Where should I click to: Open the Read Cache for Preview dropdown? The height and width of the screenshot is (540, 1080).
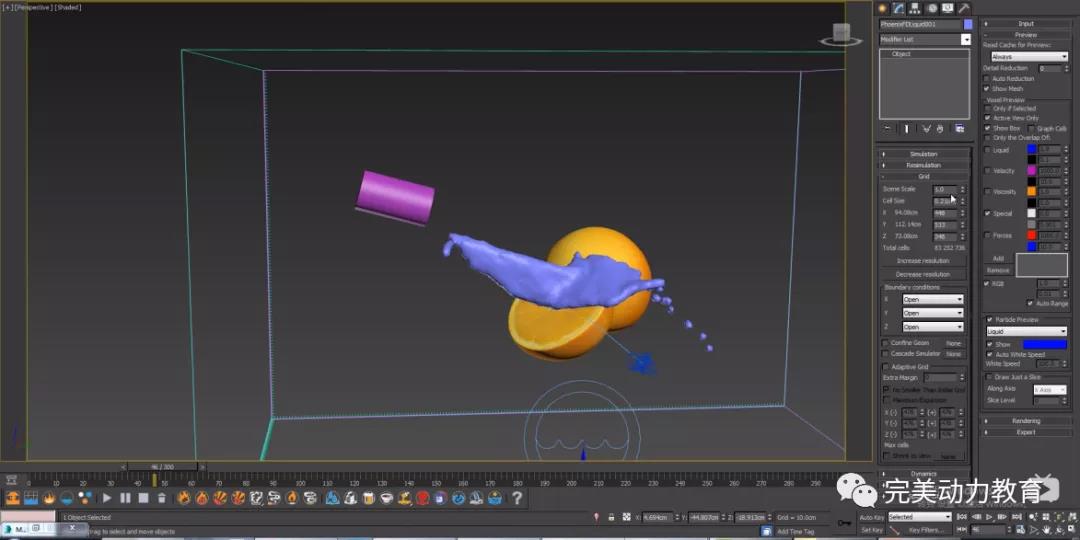pos(1025,57)
